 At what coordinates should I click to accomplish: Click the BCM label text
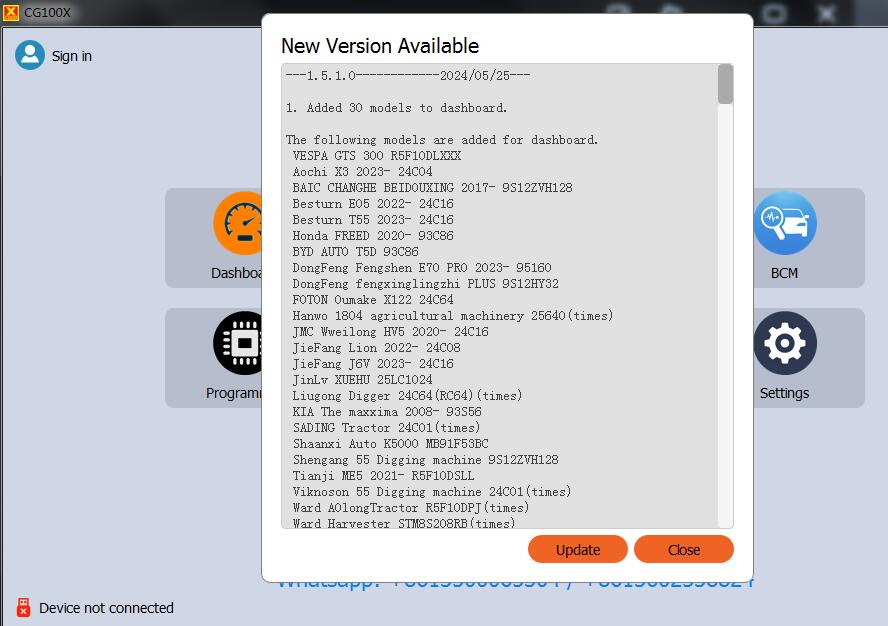coord(784,273)
